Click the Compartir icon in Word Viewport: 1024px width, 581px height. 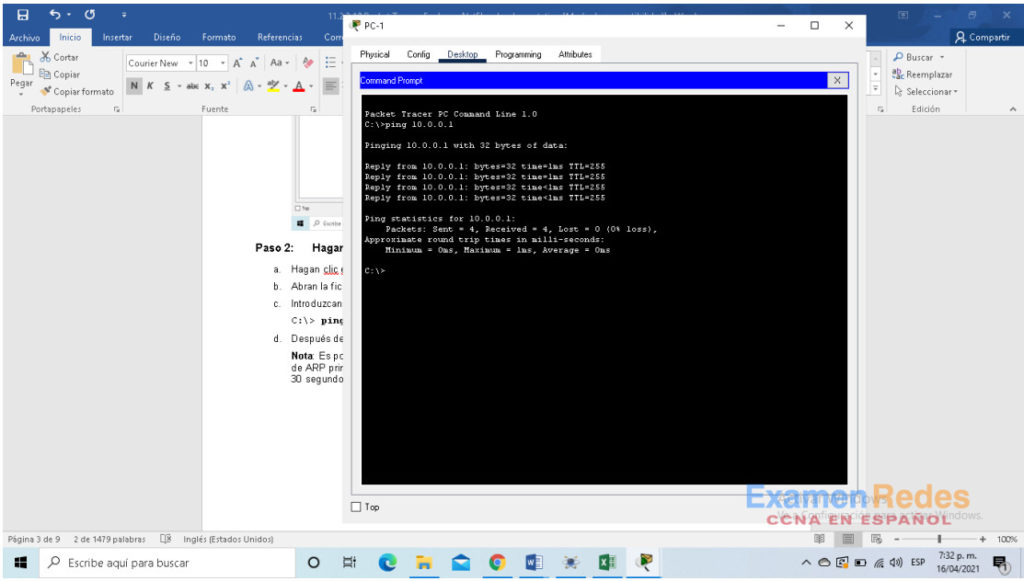(982, 35)
